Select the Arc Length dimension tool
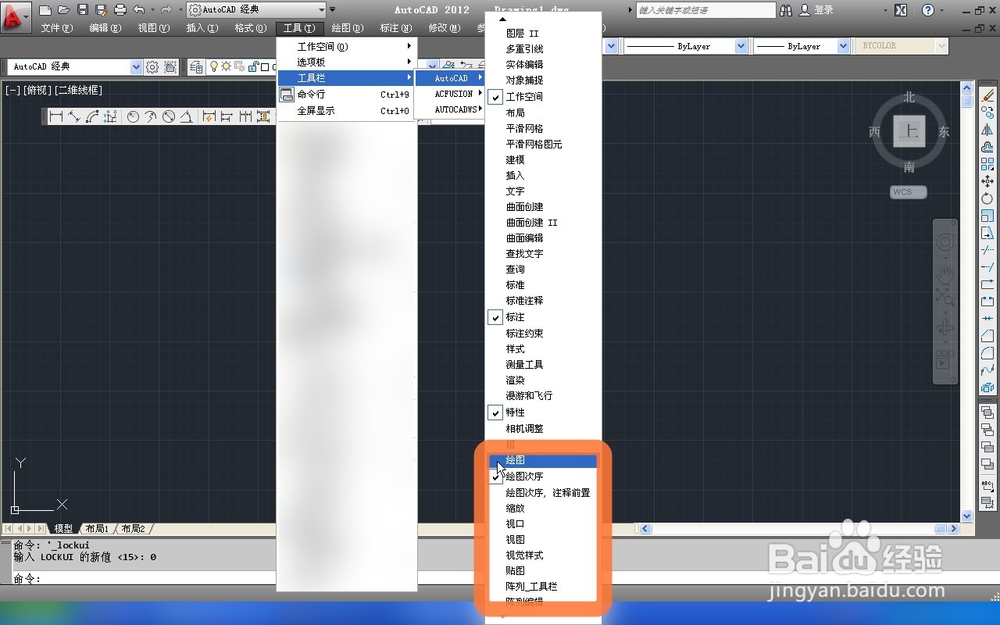Screen dimensions: 1000x625 [92, 116]
